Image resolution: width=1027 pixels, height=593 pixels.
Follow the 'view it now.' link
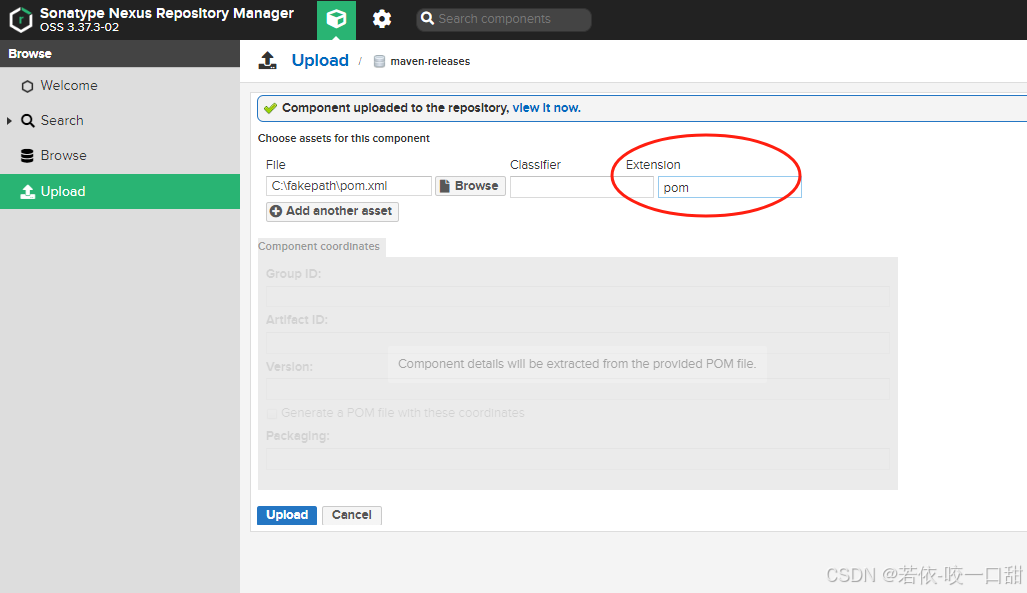(x=546, y=108)
